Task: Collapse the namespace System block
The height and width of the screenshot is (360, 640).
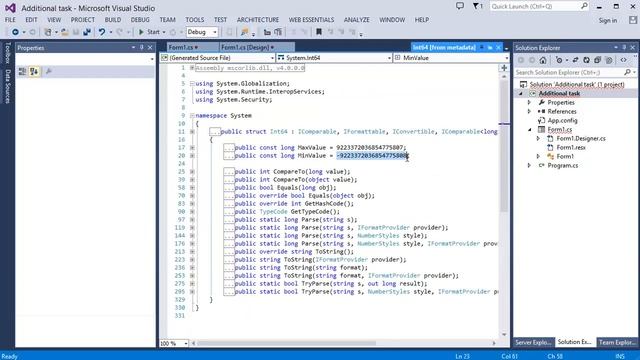Action: [192, 116]
